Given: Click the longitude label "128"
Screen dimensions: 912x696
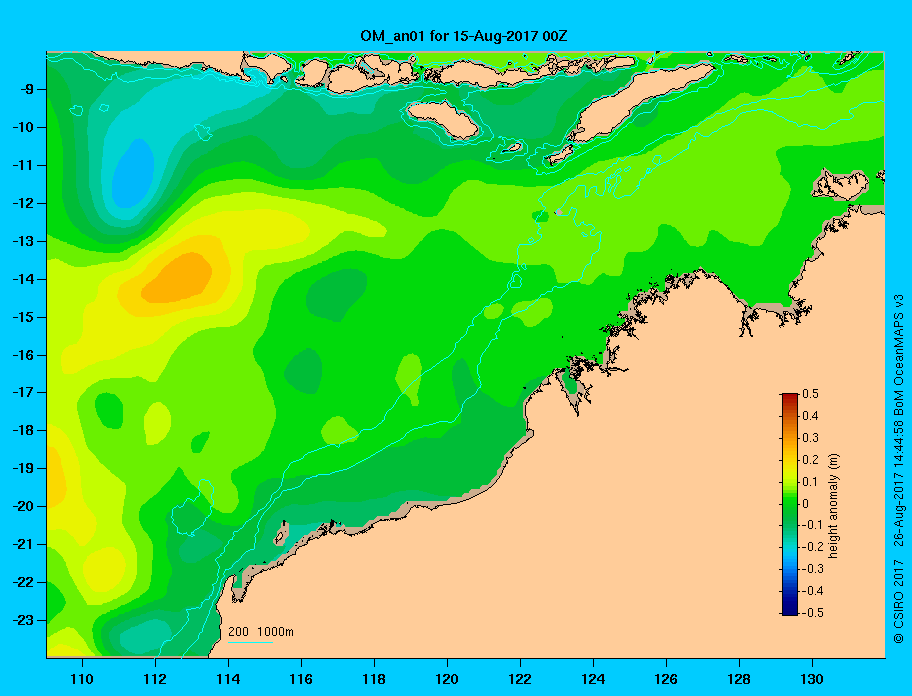Looking at the screenshot, I should 739,679.
